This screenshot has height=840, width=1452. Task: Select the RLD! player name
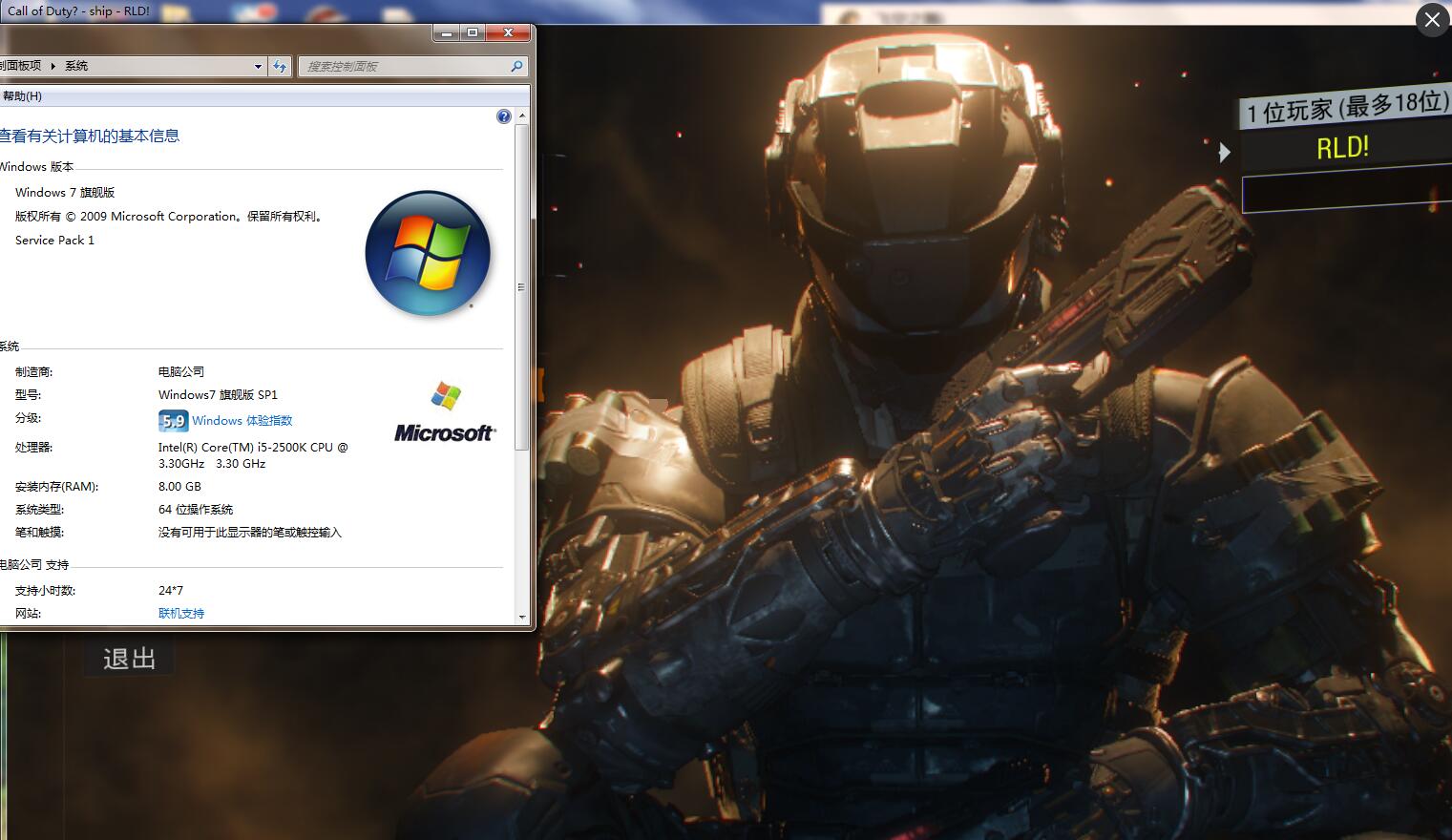[x=1342, y=147]
